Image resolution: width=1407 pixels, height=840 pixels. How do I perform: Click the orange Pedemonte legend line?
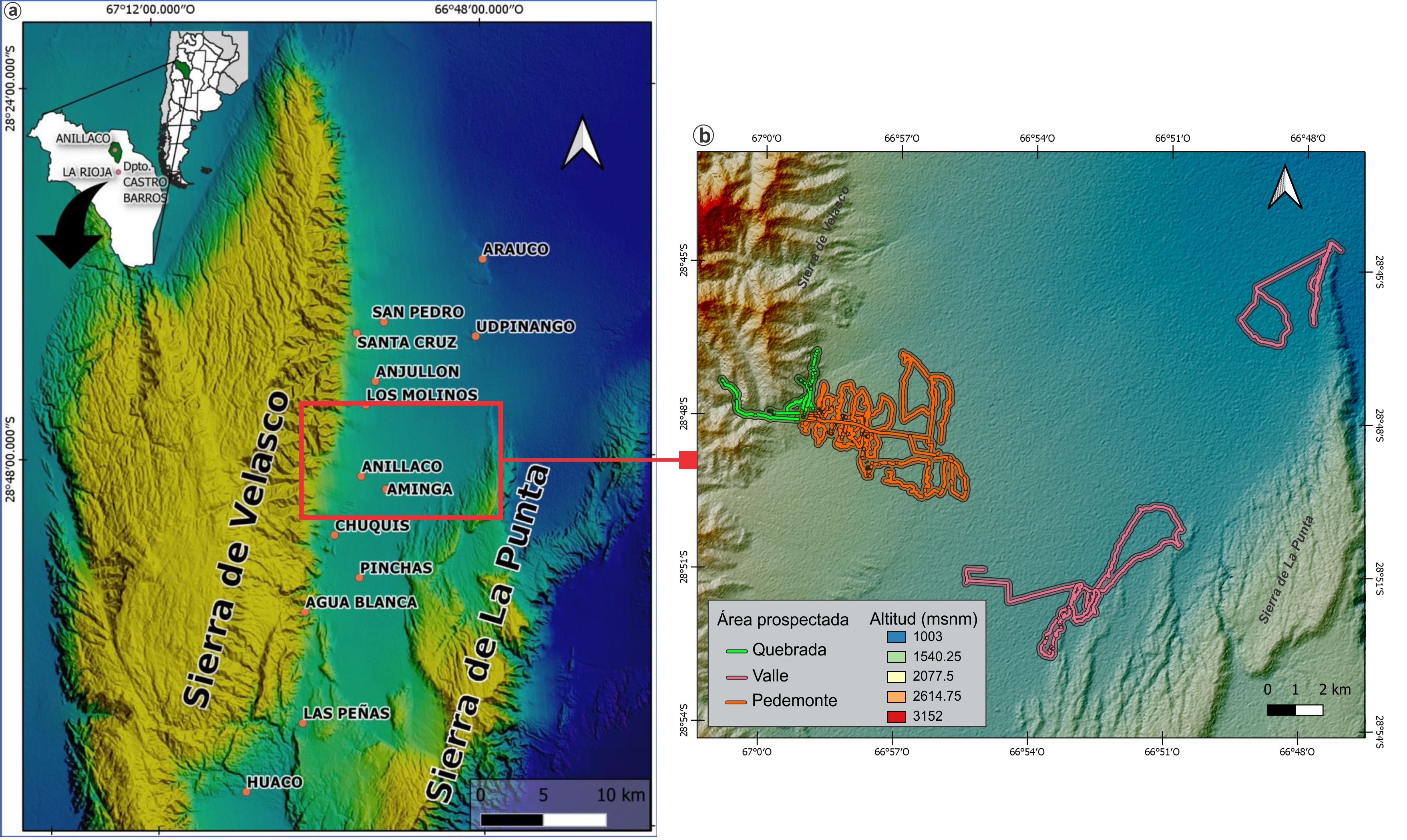[x=736, y=702]
